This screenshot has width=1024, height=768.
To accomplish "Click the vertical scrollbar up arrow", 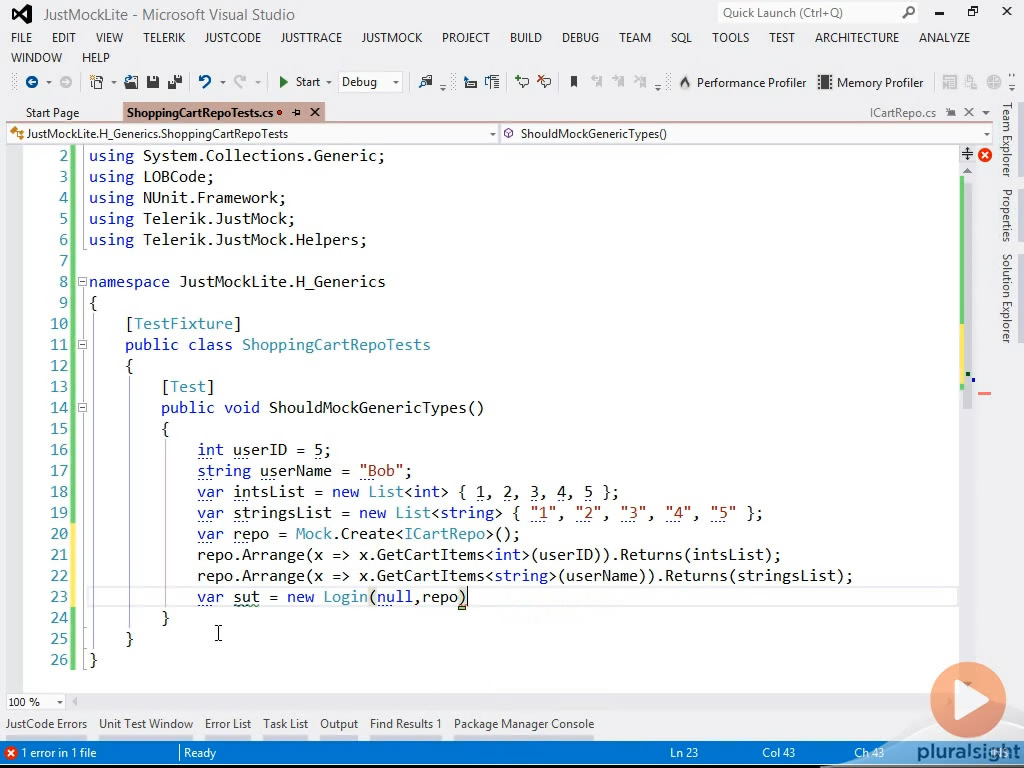I will [967, 170].
